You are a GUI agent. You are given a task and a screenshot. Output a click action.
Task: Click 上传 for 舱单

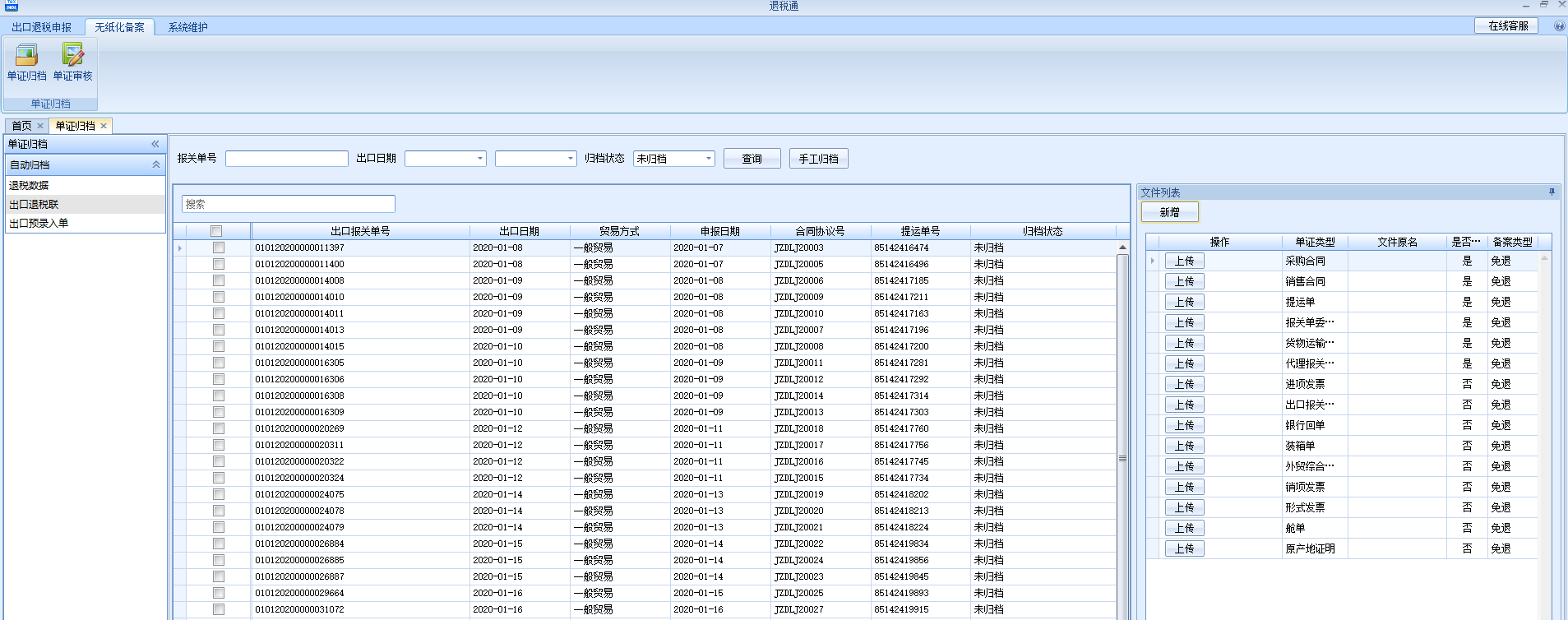pyautogui.click(x=1185, y=528)
